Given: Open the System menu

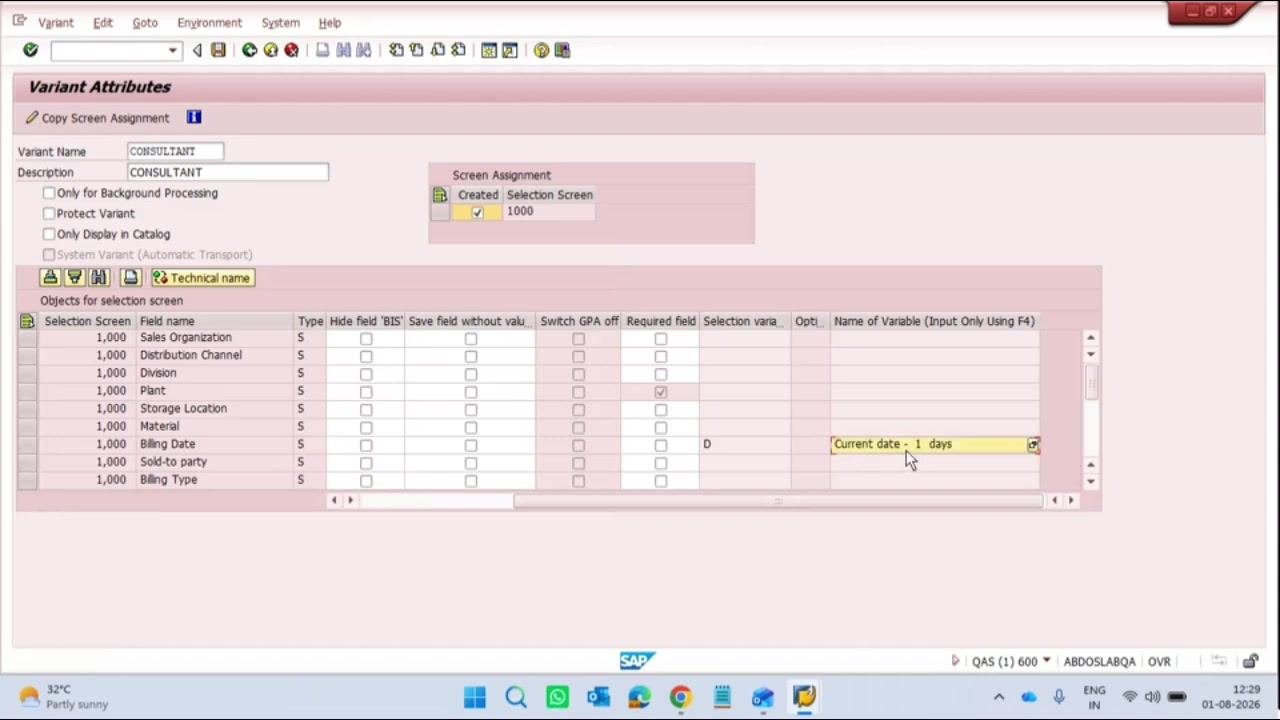Looking at the screenshot, I should click(x=280, y=22).
